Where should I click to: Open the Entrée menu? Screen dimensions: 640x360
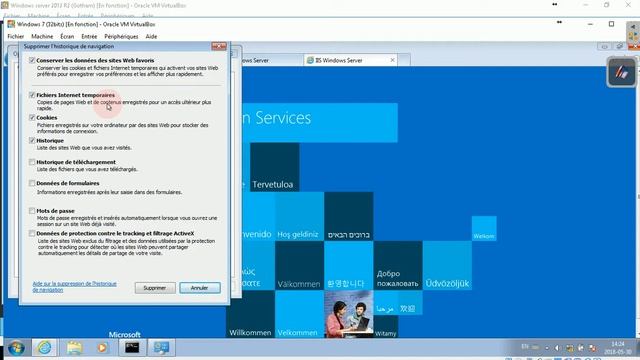(x=89, y=36)
